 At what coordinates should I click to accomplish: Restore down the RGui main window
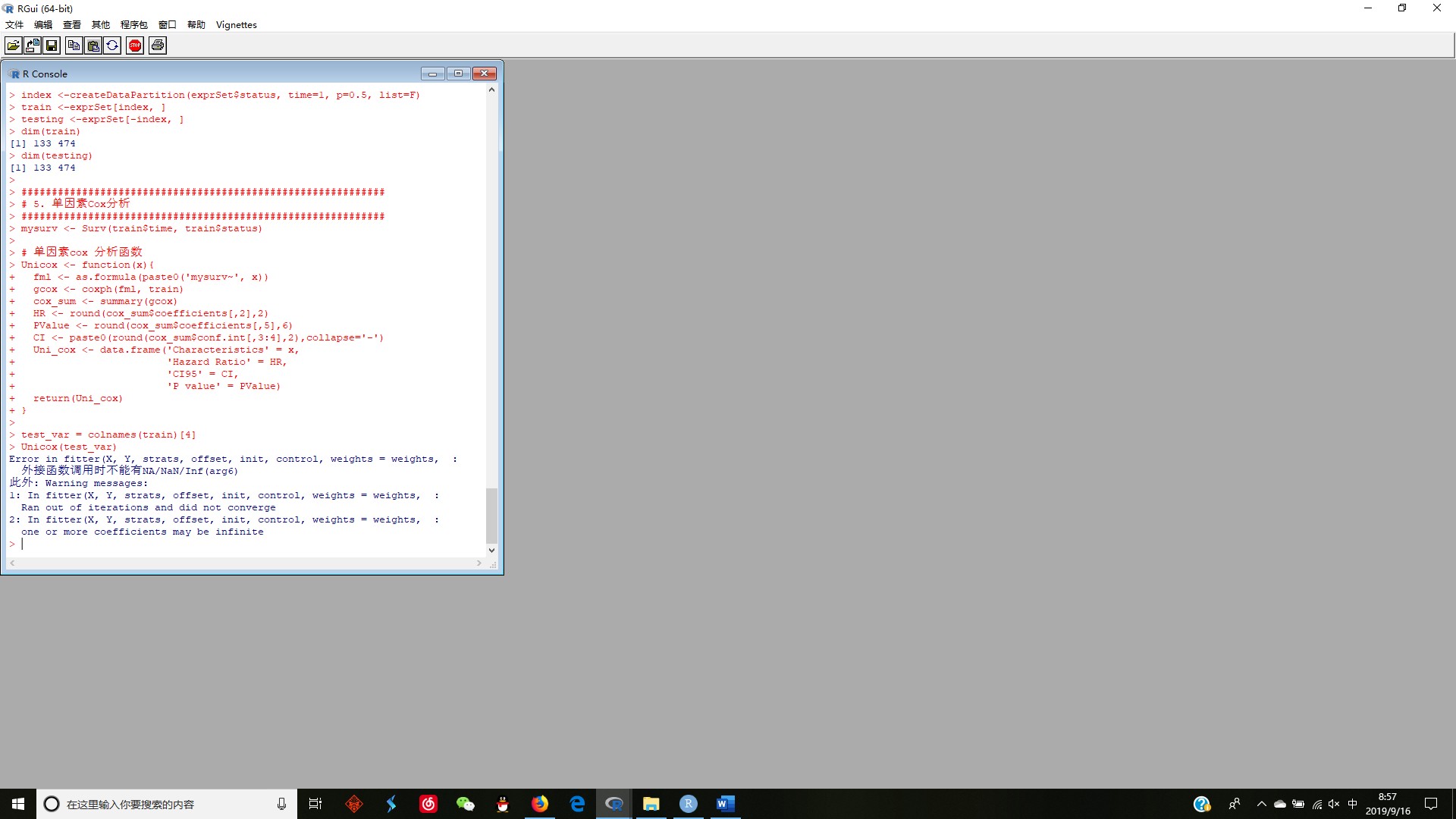(x=1402, y=8)
